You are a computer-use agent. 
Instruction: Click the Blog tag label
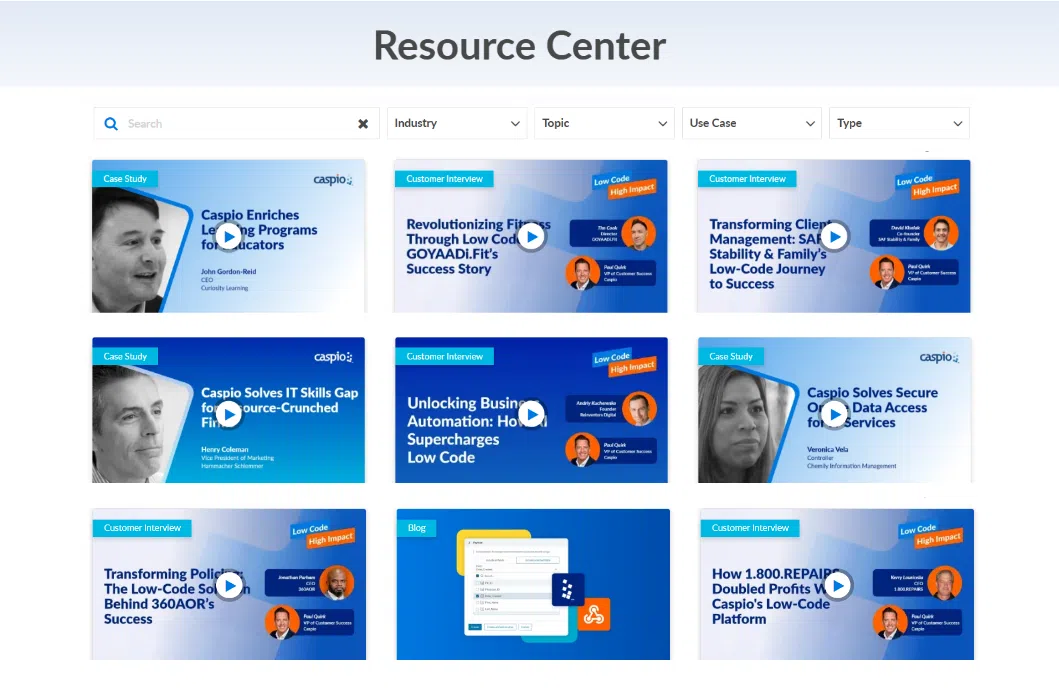coord(416,527)
